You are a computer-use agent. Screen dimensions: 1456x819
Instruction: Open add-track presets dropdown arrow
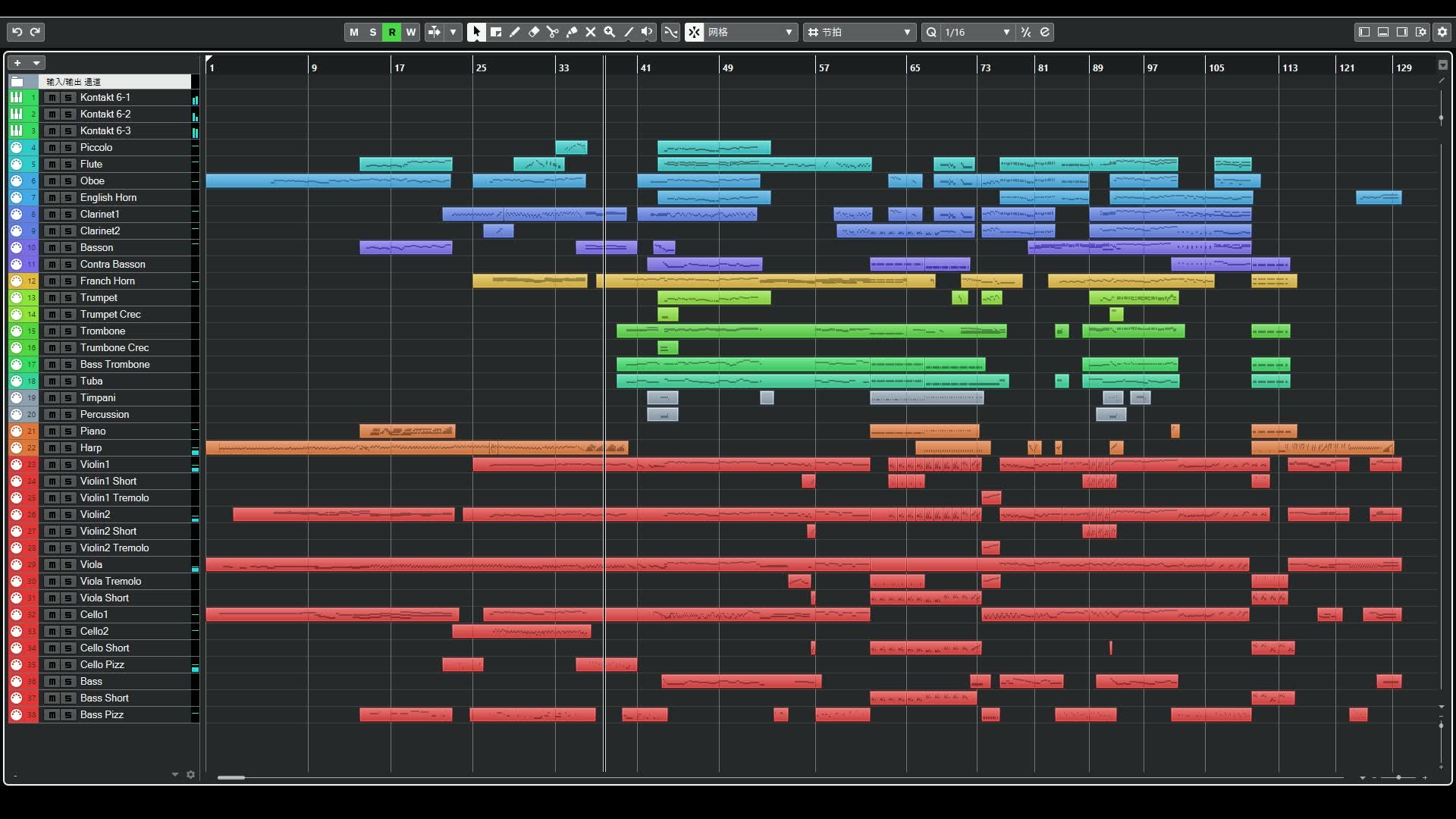tap(36, 63)
